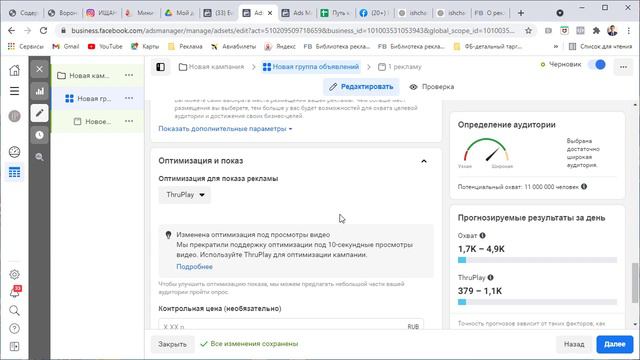Open the bar chart view icon
This screenshot has height=360, width=640.
(x=39, y=91)
